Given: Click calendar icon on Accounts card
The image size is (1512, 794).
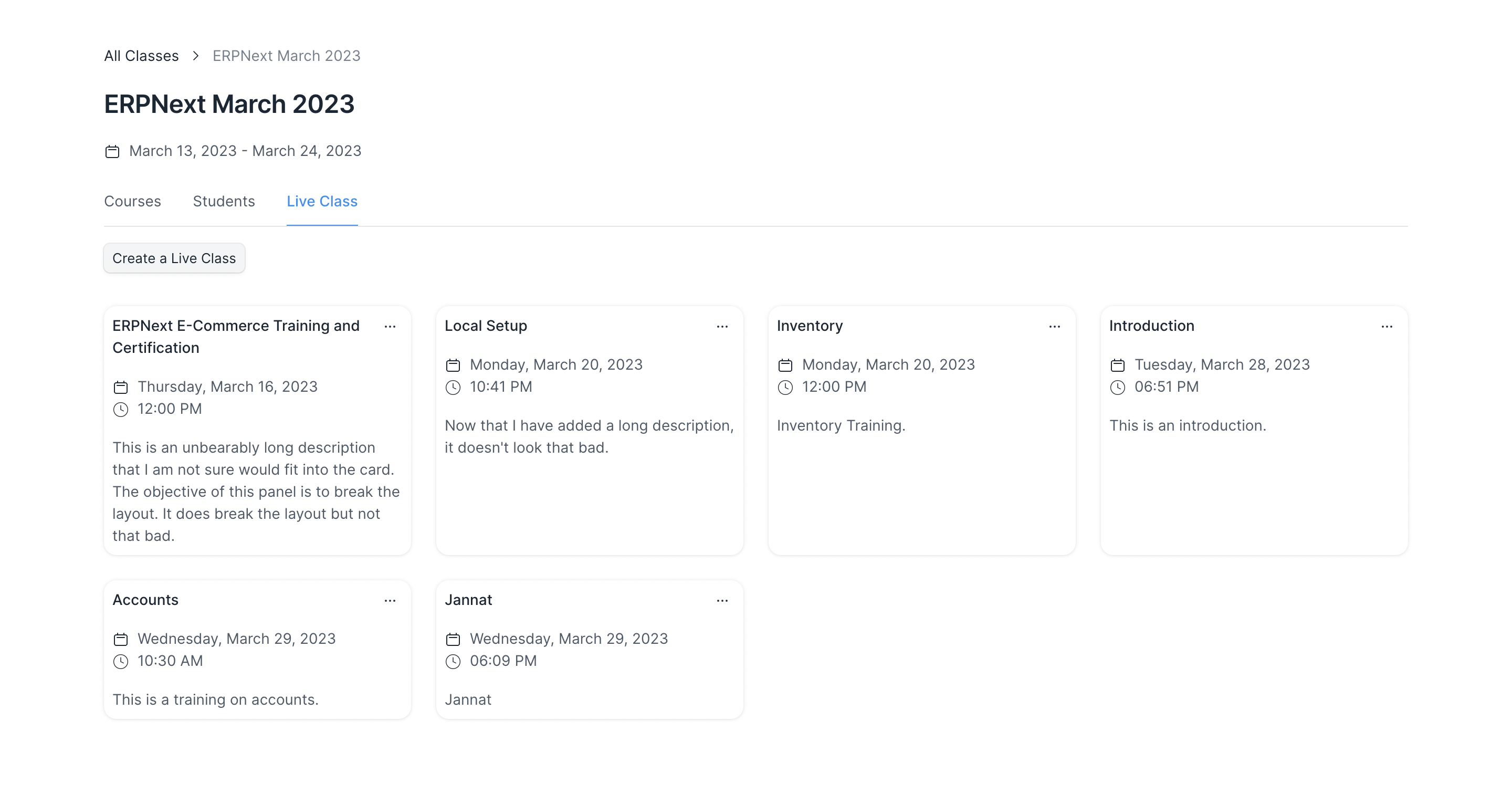Looking at the screenshot, I should [x=120, y=640].
